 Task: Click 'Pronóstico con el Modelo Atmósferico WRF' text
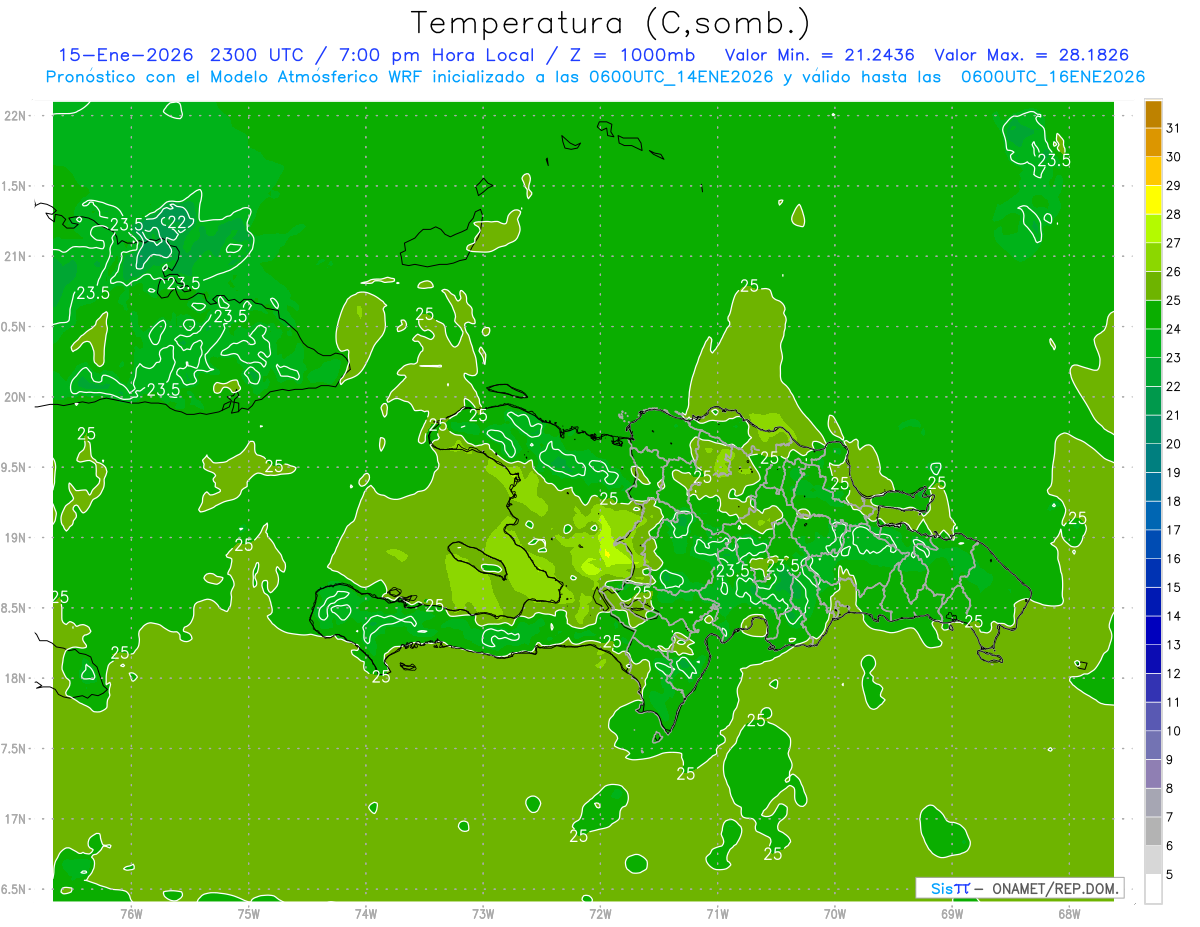(235, 77)
